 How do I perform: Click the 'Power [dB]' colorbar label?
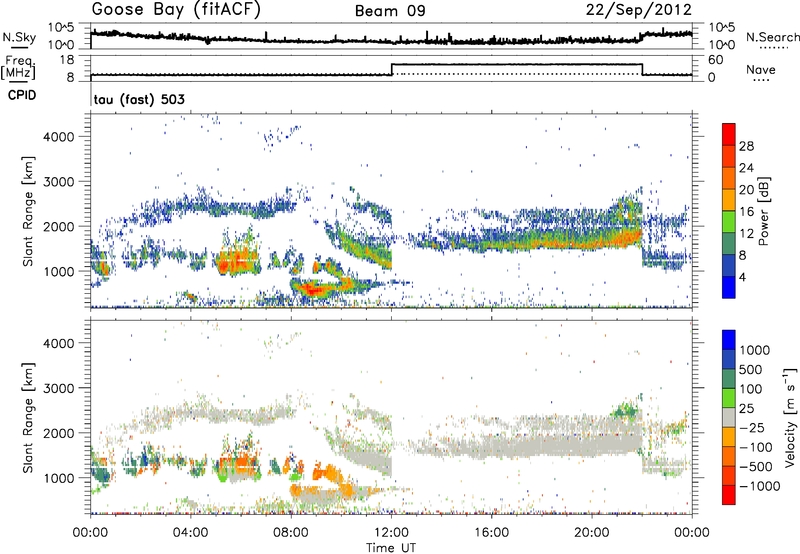coord(763,211)
